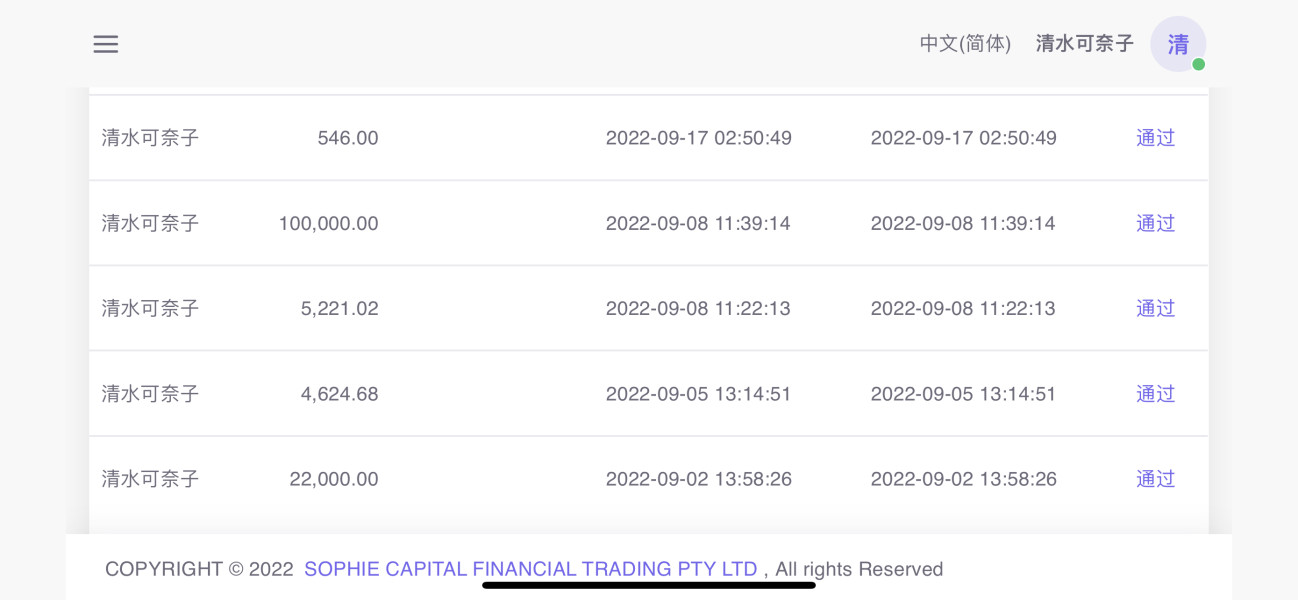Open the 清水可奈子 username menu in header

[1085, 44]
